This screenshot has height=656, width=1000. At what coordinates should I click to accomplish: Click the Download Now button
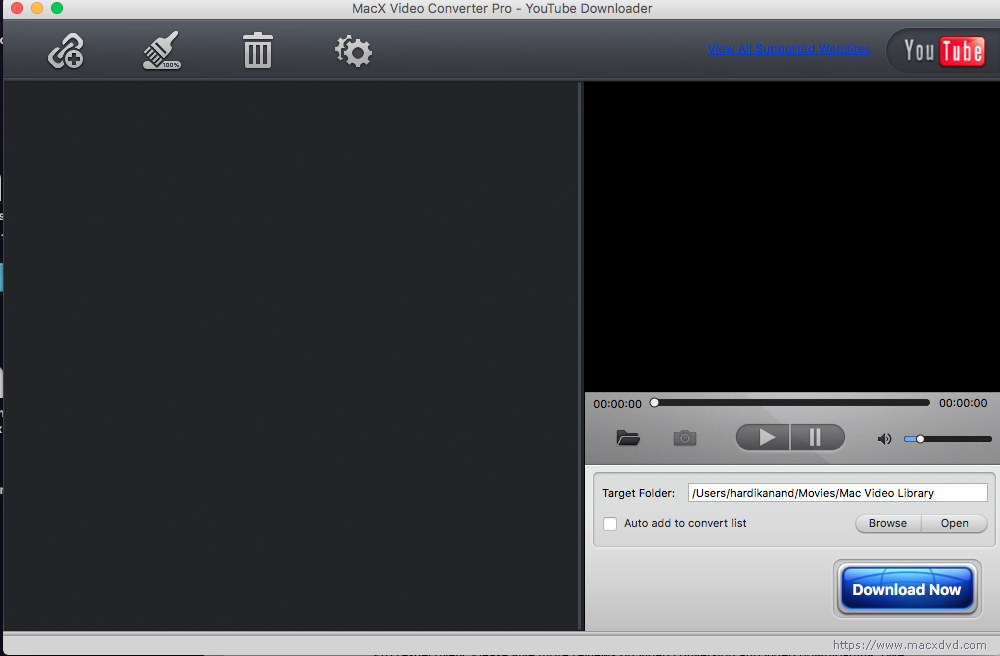point(906,589)
